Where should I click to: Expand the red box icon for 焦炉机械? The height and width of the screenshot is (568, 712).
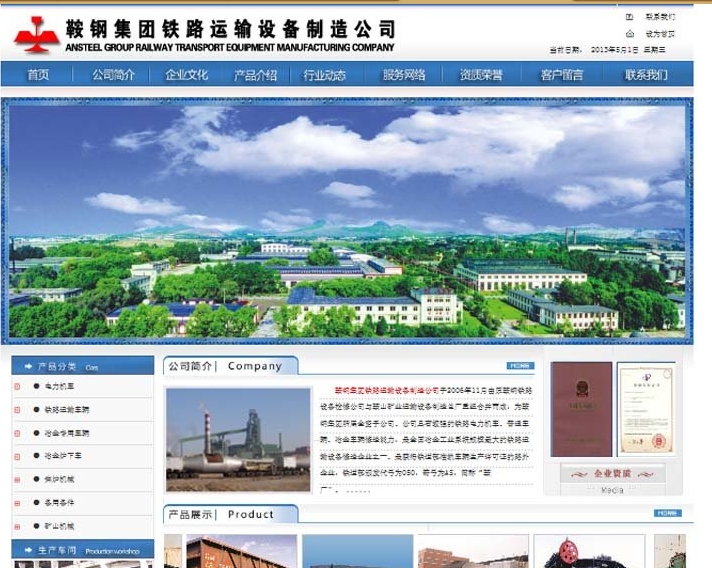17,479
